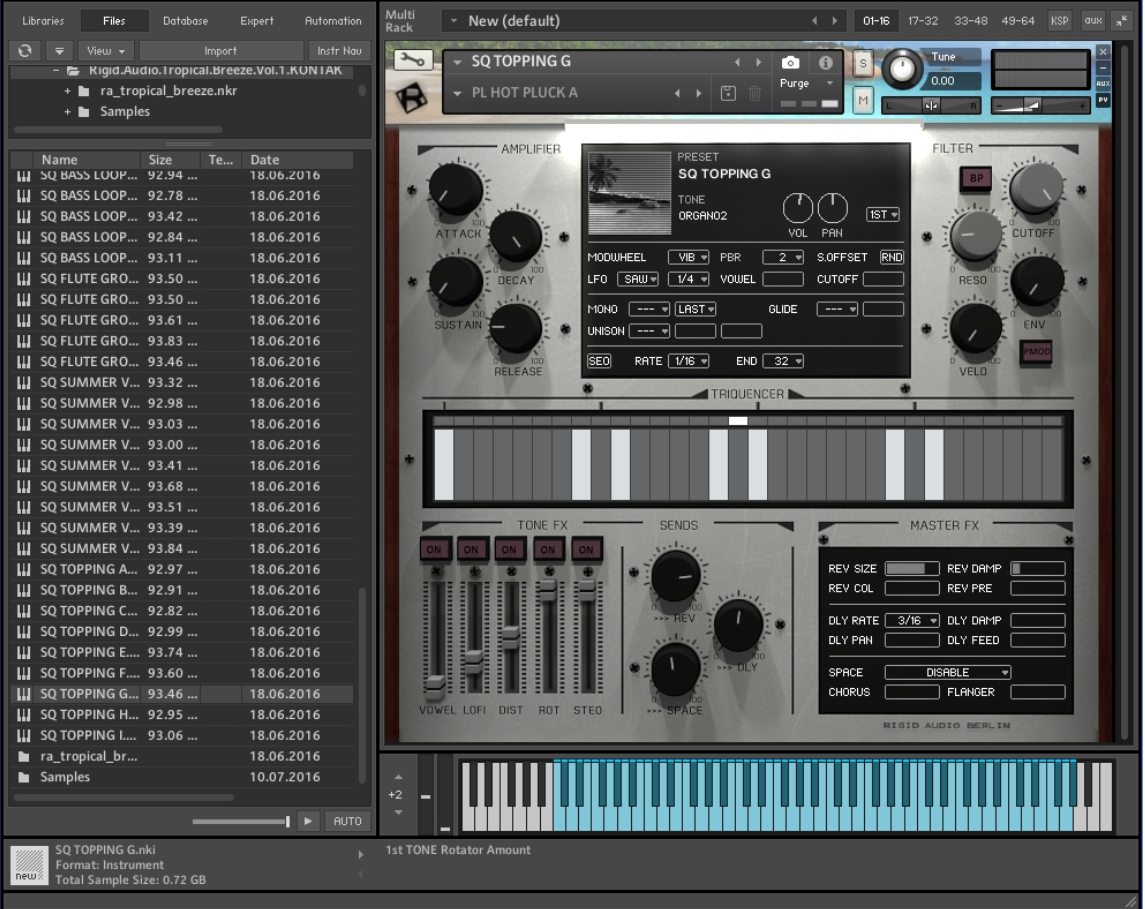
Task: Click the Import button
Action: tap(221, 50)
